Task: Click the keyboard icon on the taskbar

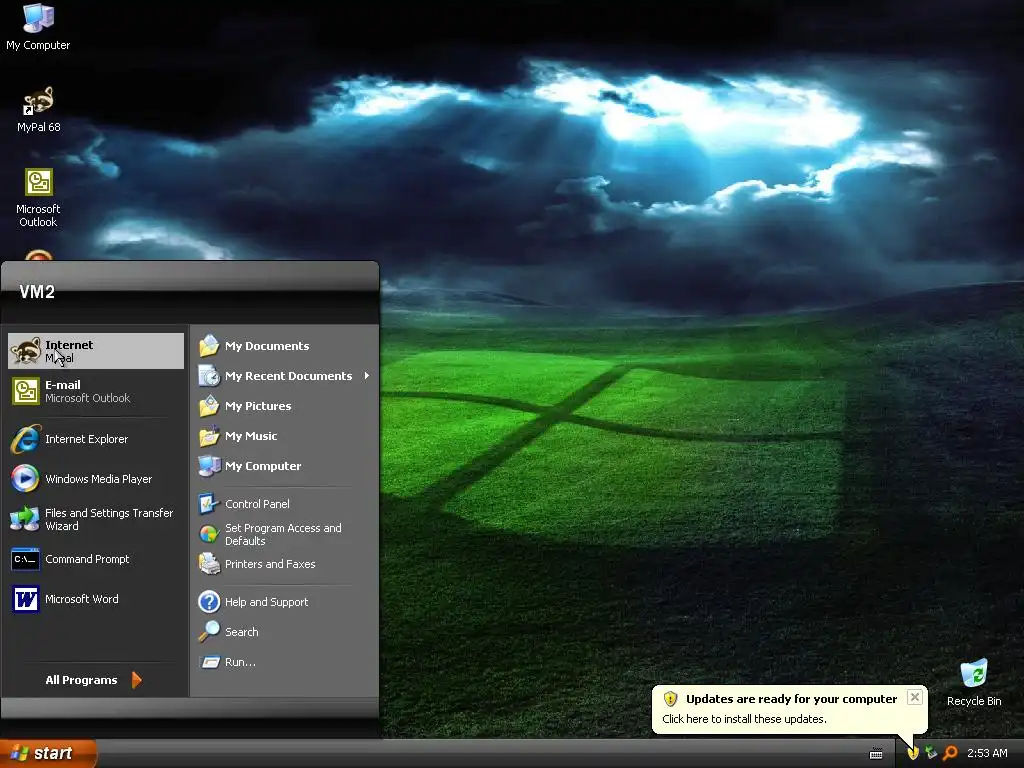Action: [876, 754]
